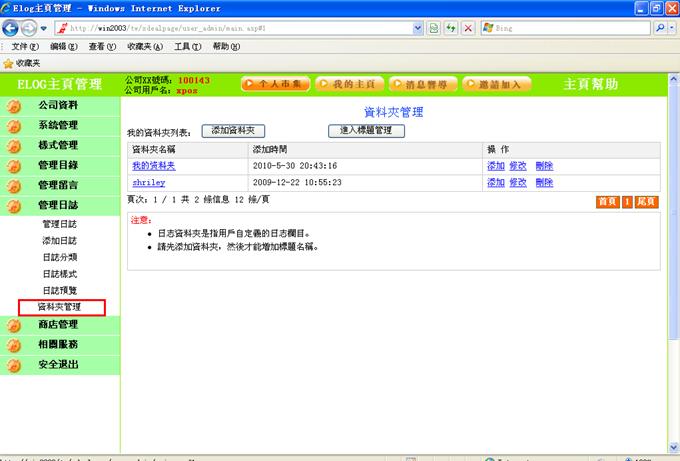
Task: Click the browser Back arrow button
Action: tap(11, 27)
